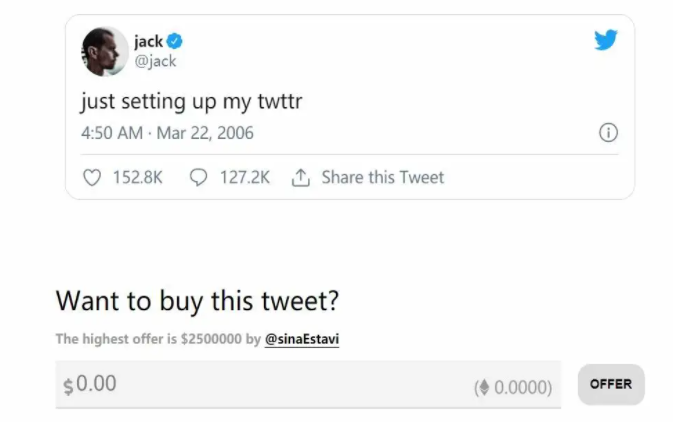This screenshot has width=673, height=427.
Task: Open jack's profile picture
Action: click(105, 51)
